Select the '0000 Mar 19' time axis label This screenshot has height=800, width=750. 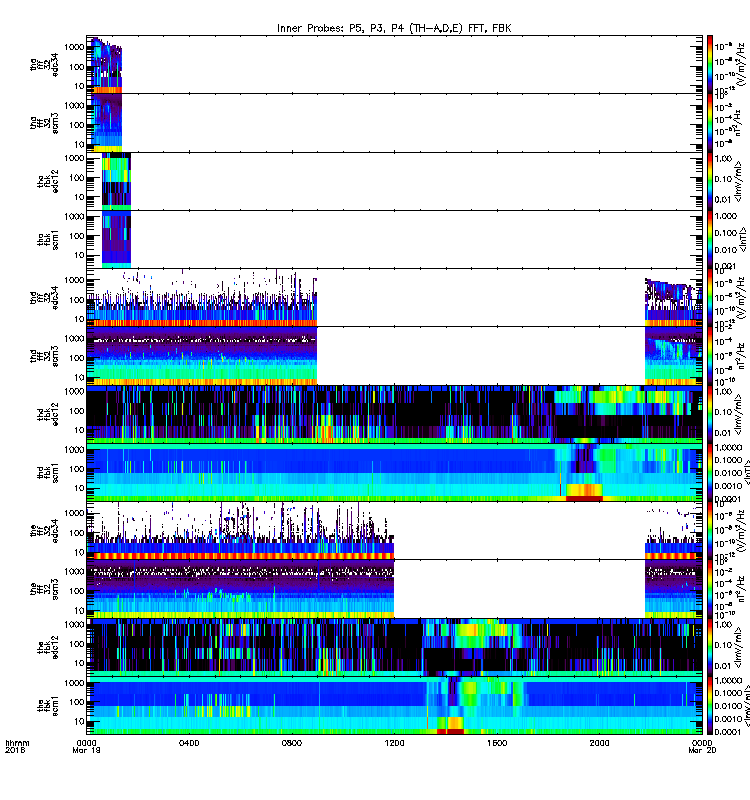pos(86,746)
